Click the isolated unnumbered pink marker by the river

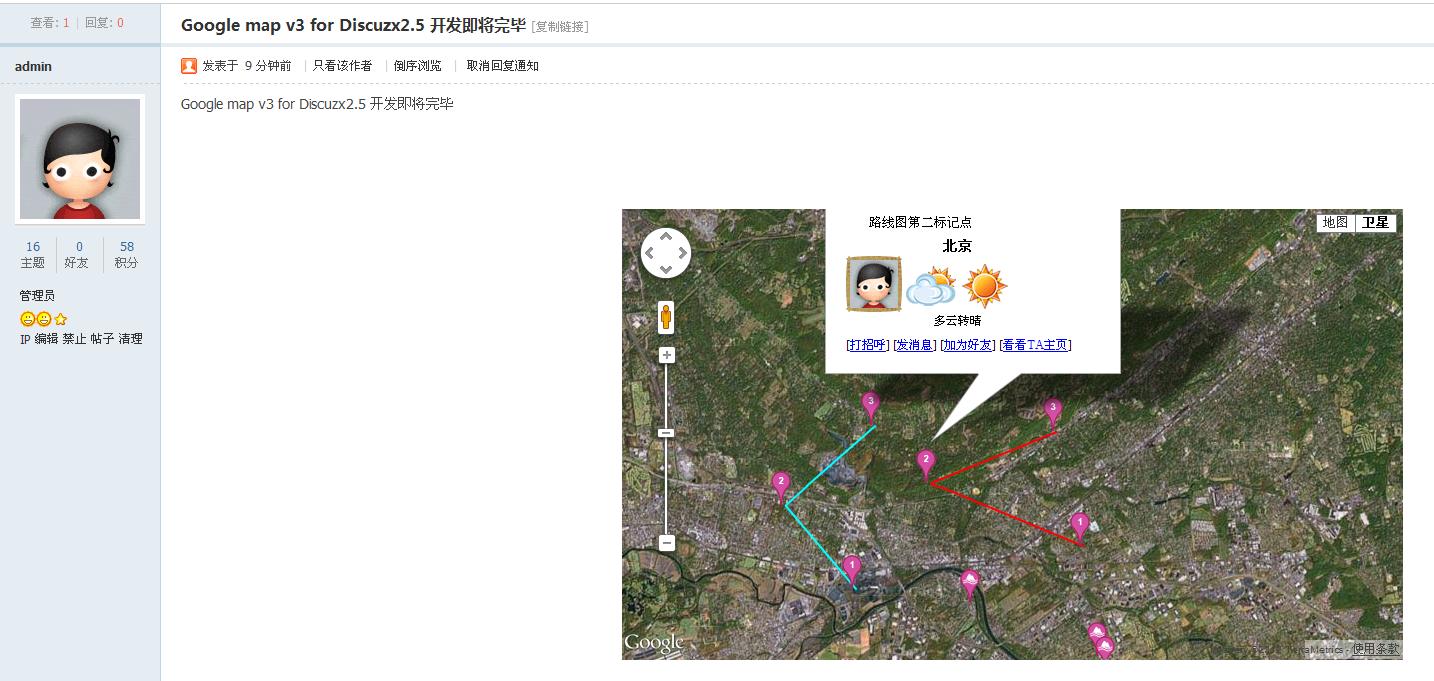tap(969, 584)
